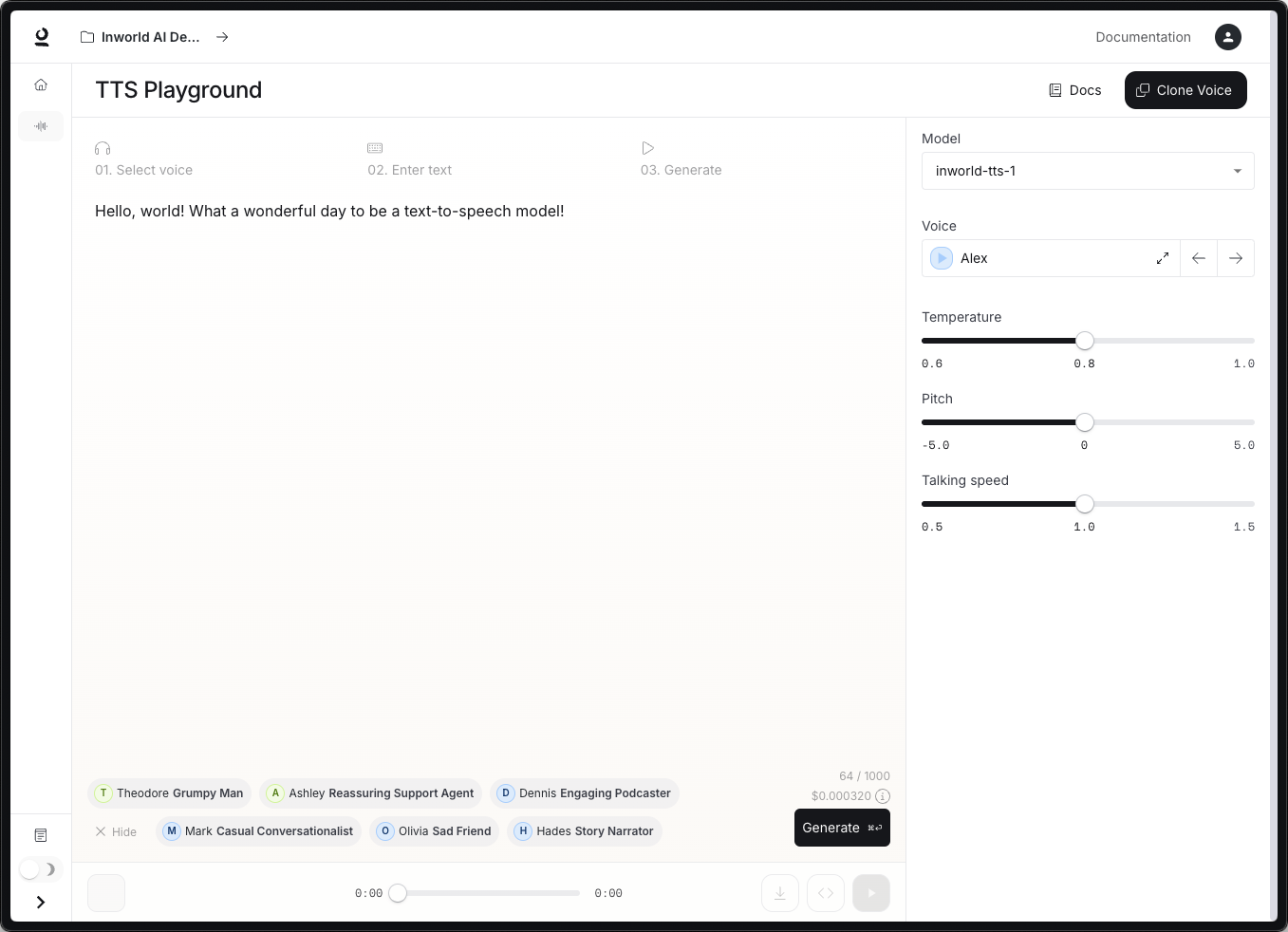Adjust the Temperature slider handle

(1085, 341)
